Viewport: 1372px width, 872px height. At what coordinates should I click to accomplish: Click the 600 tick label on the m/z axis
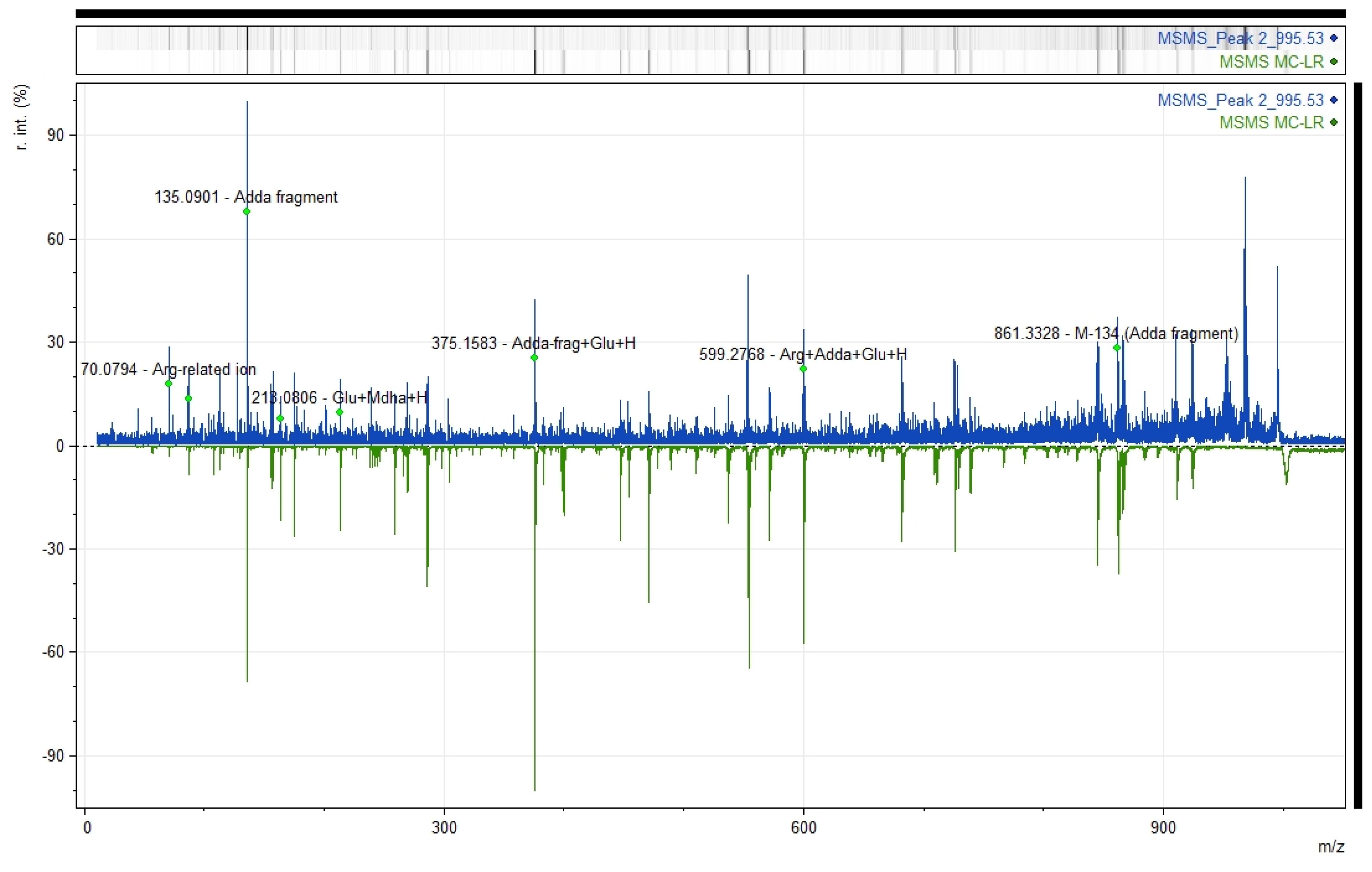pos(803,828)
